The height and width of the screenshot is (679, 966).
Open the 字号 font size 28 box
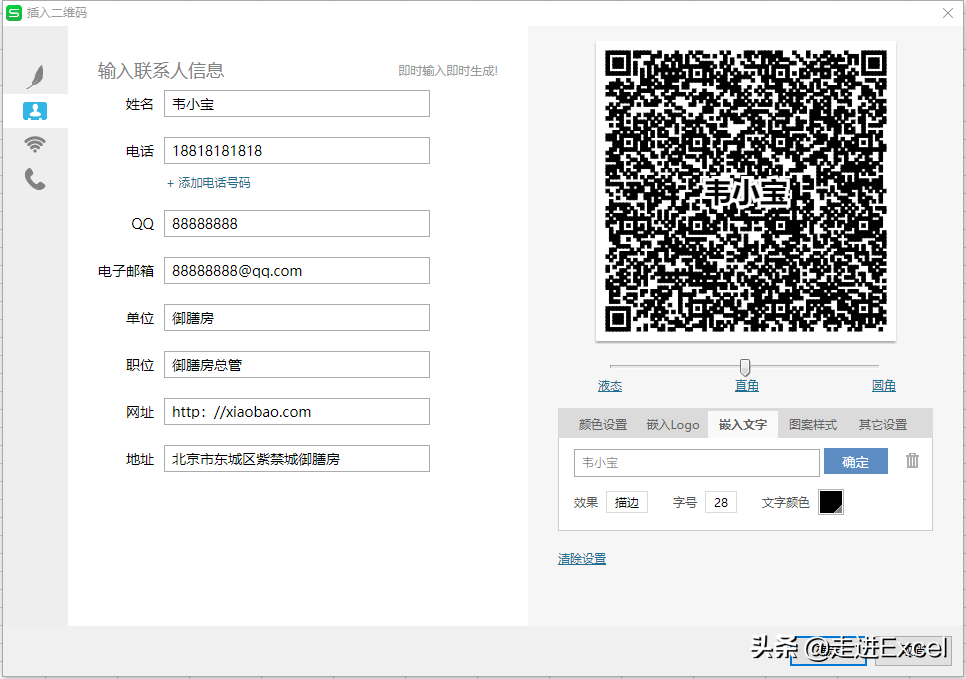tap(721, 502)
